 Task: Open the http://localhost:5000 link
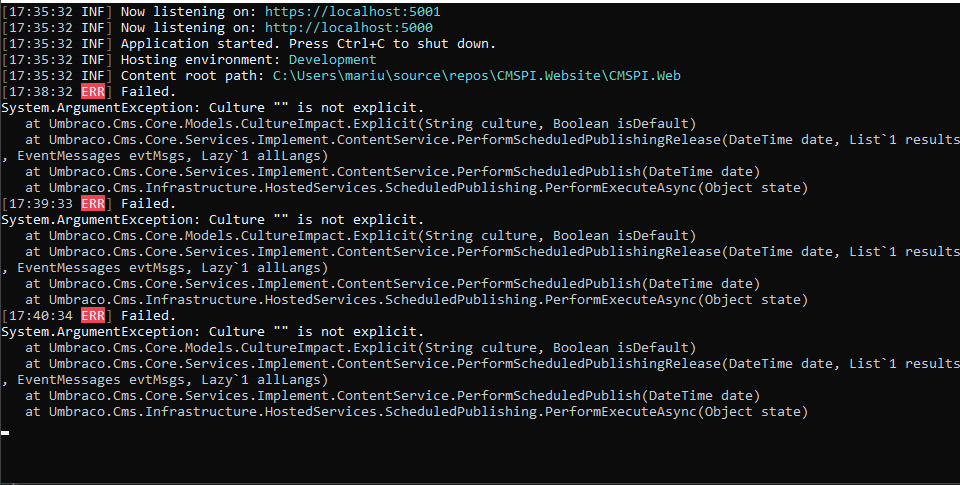348,28
